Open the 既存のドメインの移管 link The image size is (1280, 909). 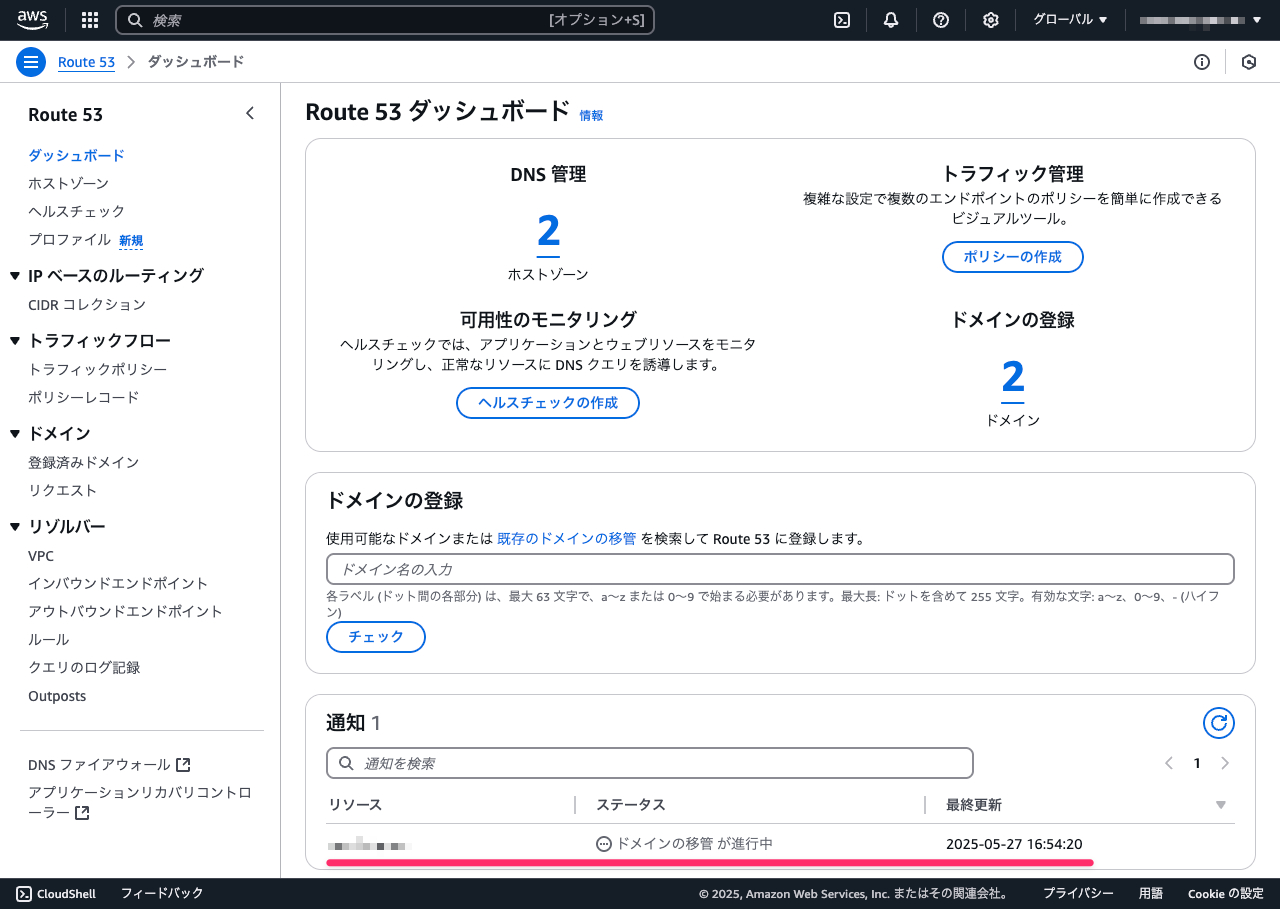point(567,538)
